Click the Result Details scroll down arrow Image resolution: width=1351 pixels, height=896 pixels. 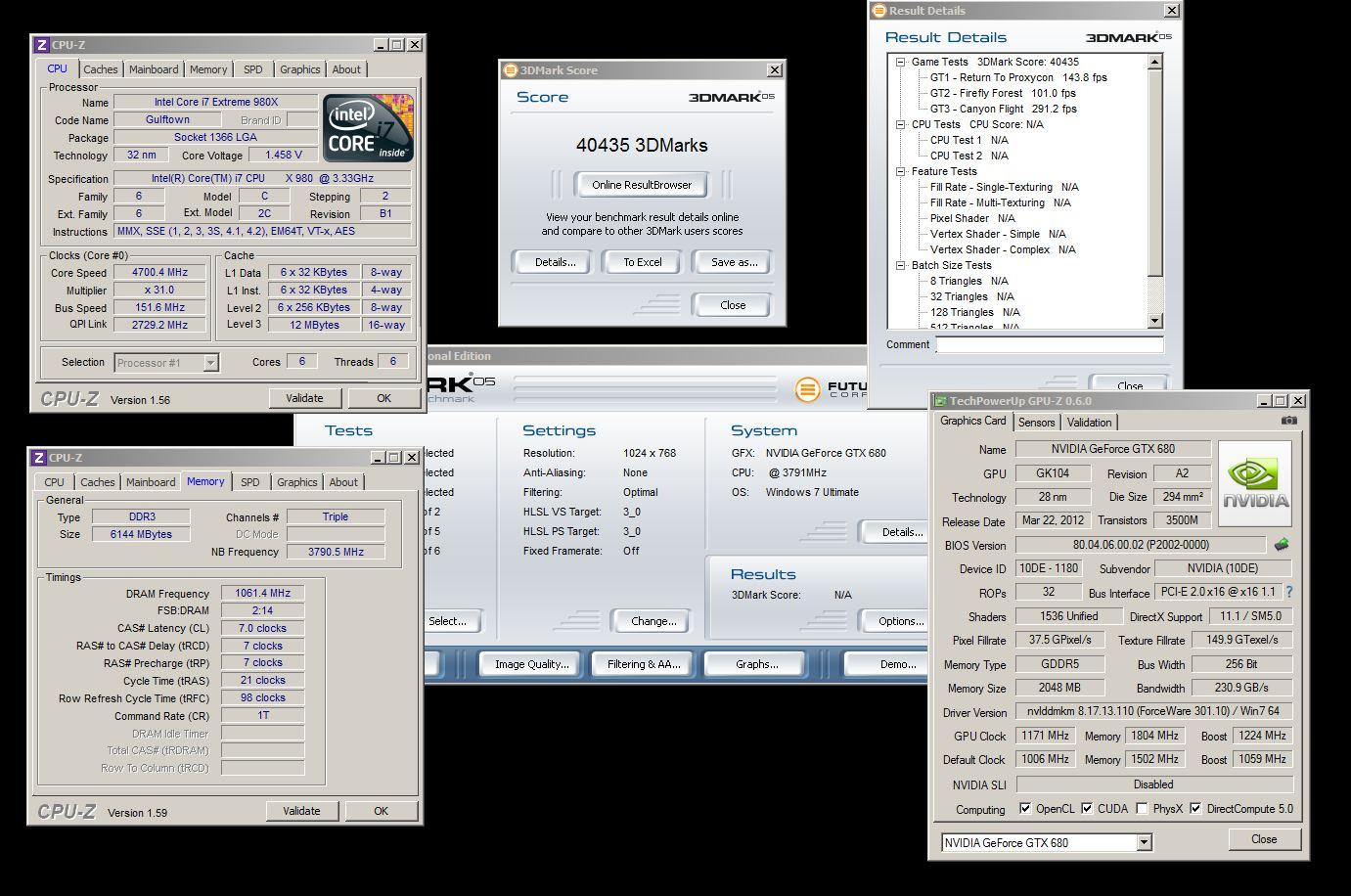pyautogui.click(x=1154, y=321)
